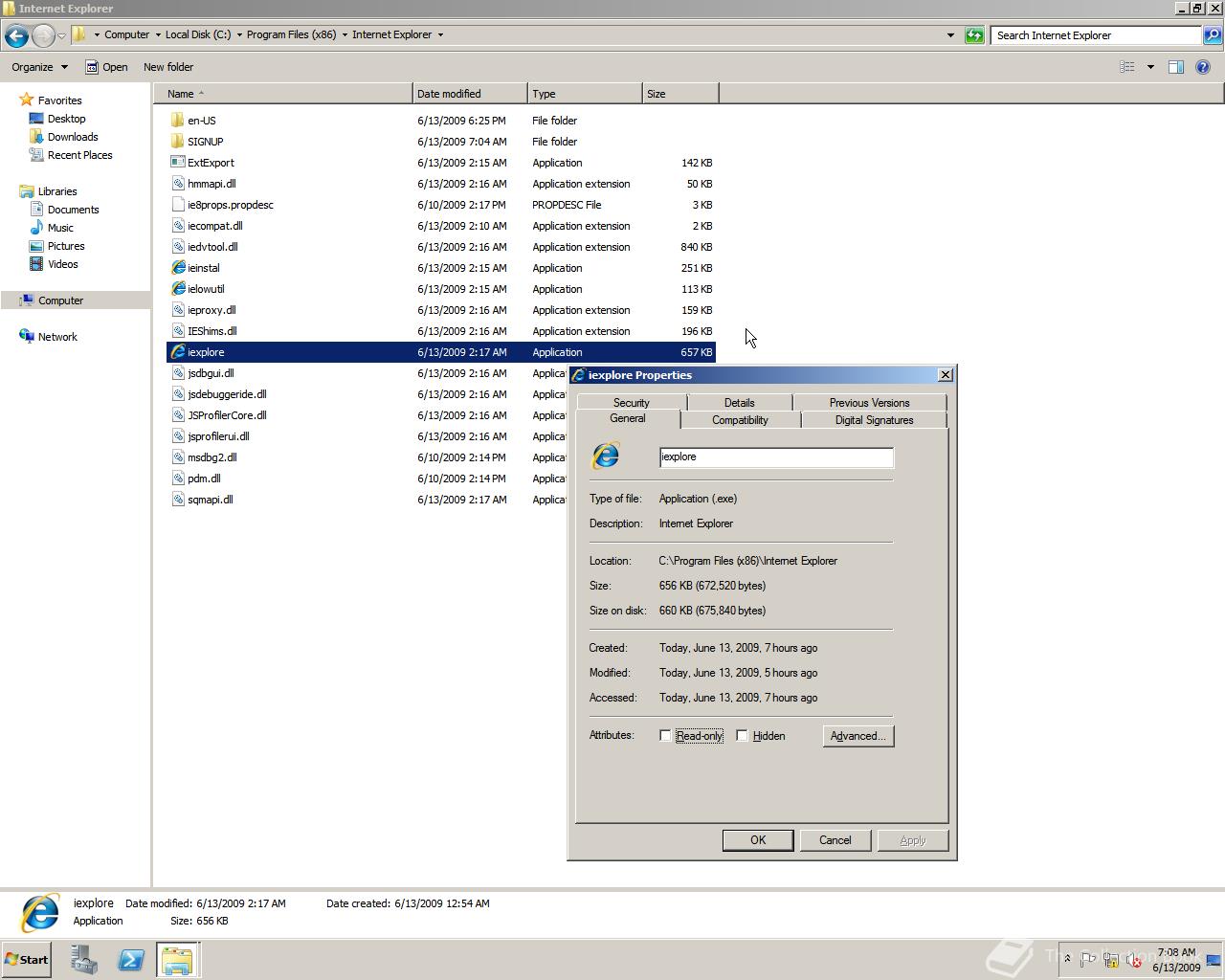This screenshot has width=1225, height=980.
Task: Select the General tab
Action: [628, 419]
